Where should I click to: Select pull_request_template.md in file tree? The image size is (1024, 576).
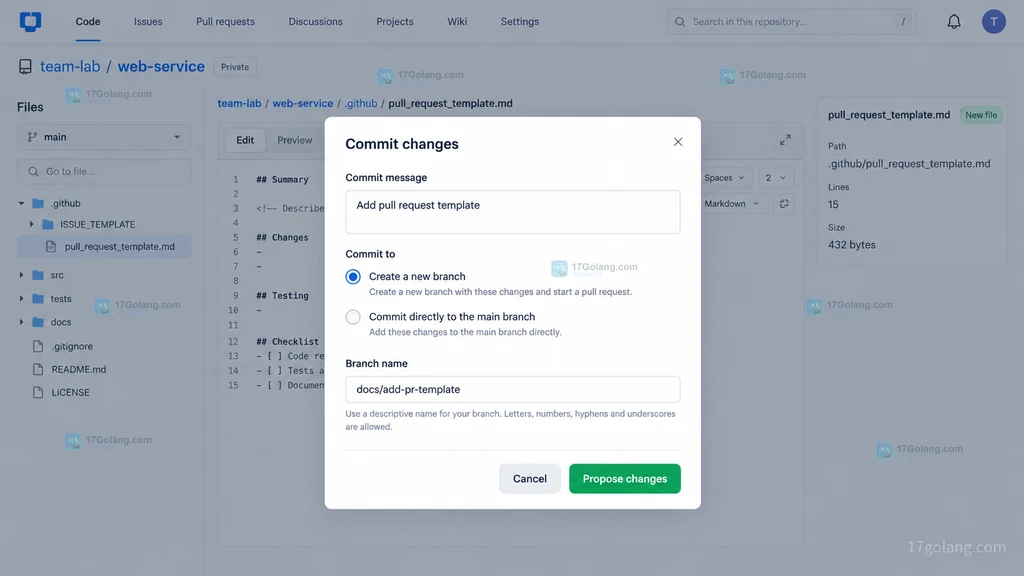(104, 246)
